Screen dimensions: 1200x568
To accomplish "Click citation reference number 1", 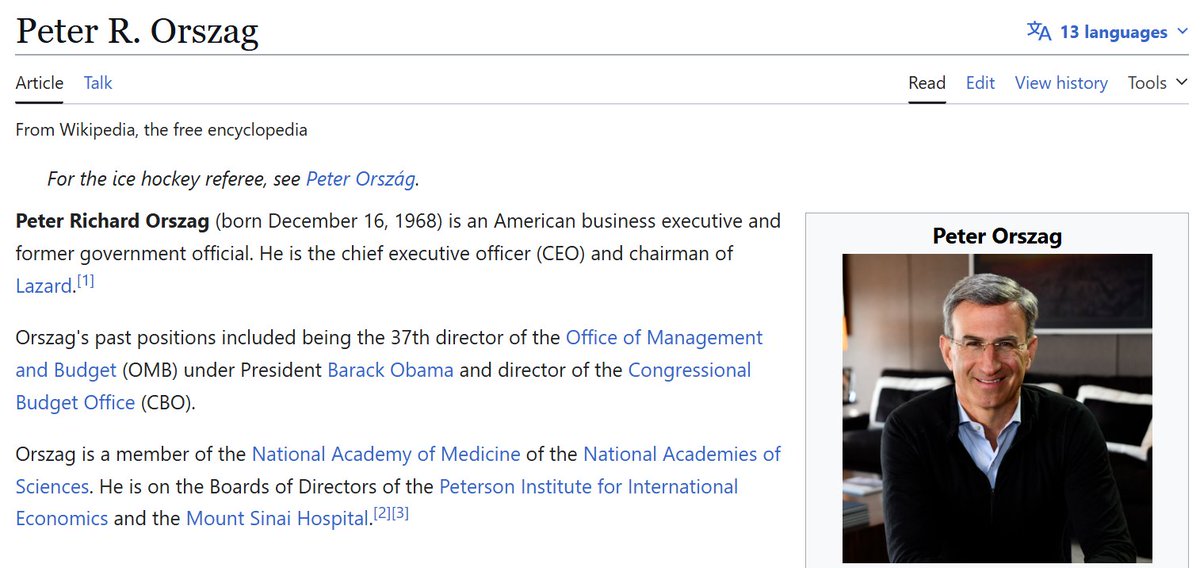I will pyautogui.click(x=86, y=281).
